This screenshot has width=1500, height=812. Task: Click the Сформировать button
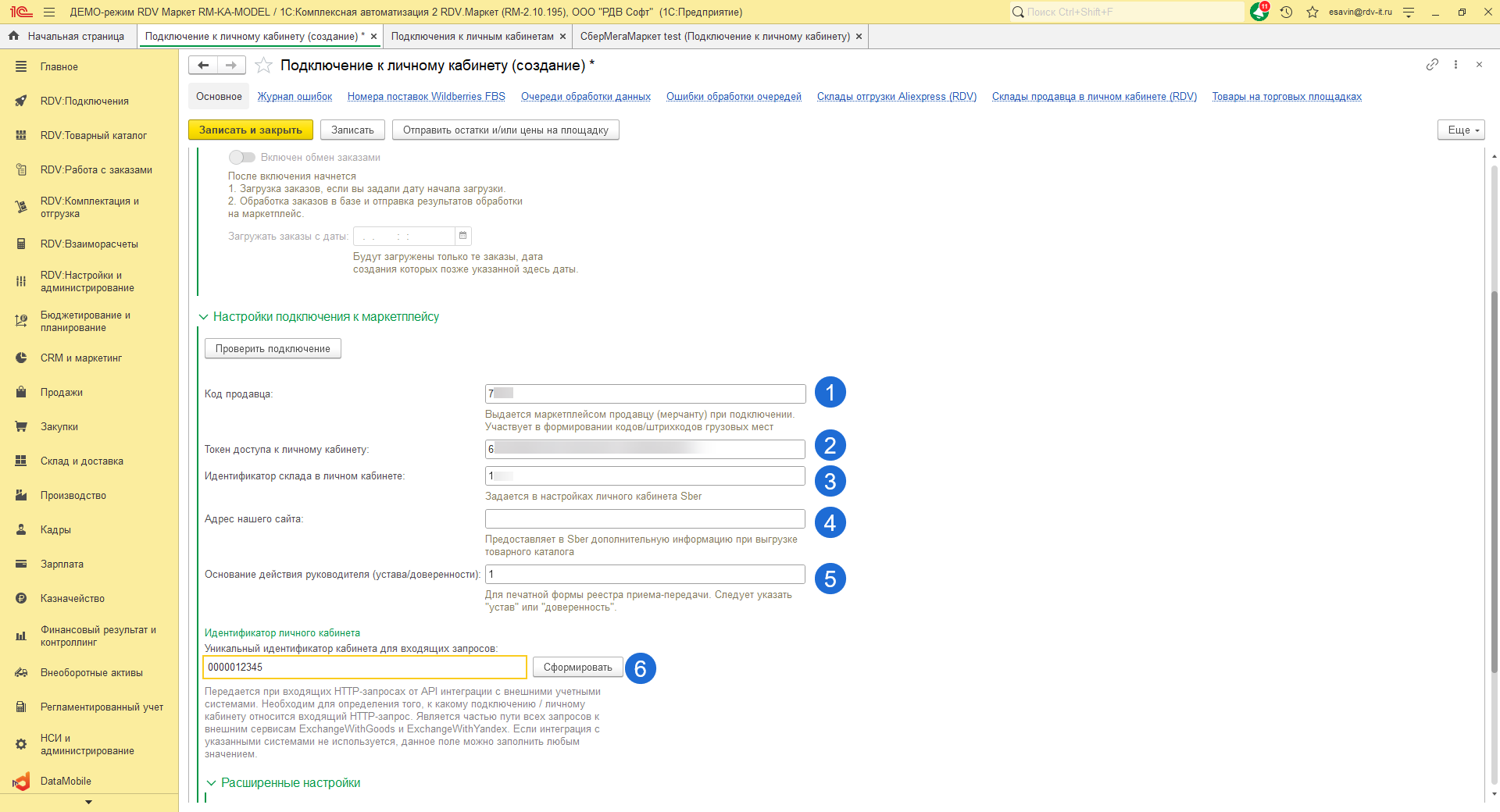(x=578, y=668)
